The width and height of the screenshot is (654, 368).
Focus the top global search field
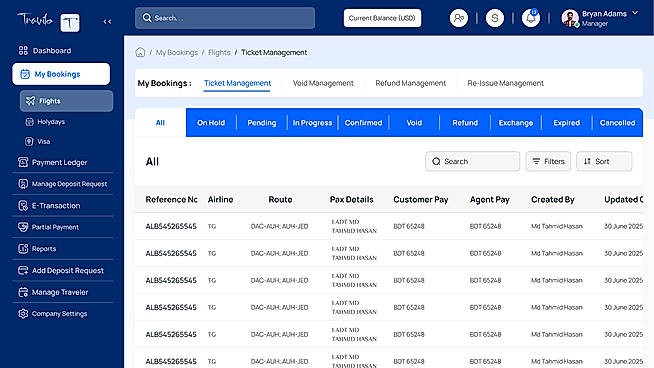[225, 18]
